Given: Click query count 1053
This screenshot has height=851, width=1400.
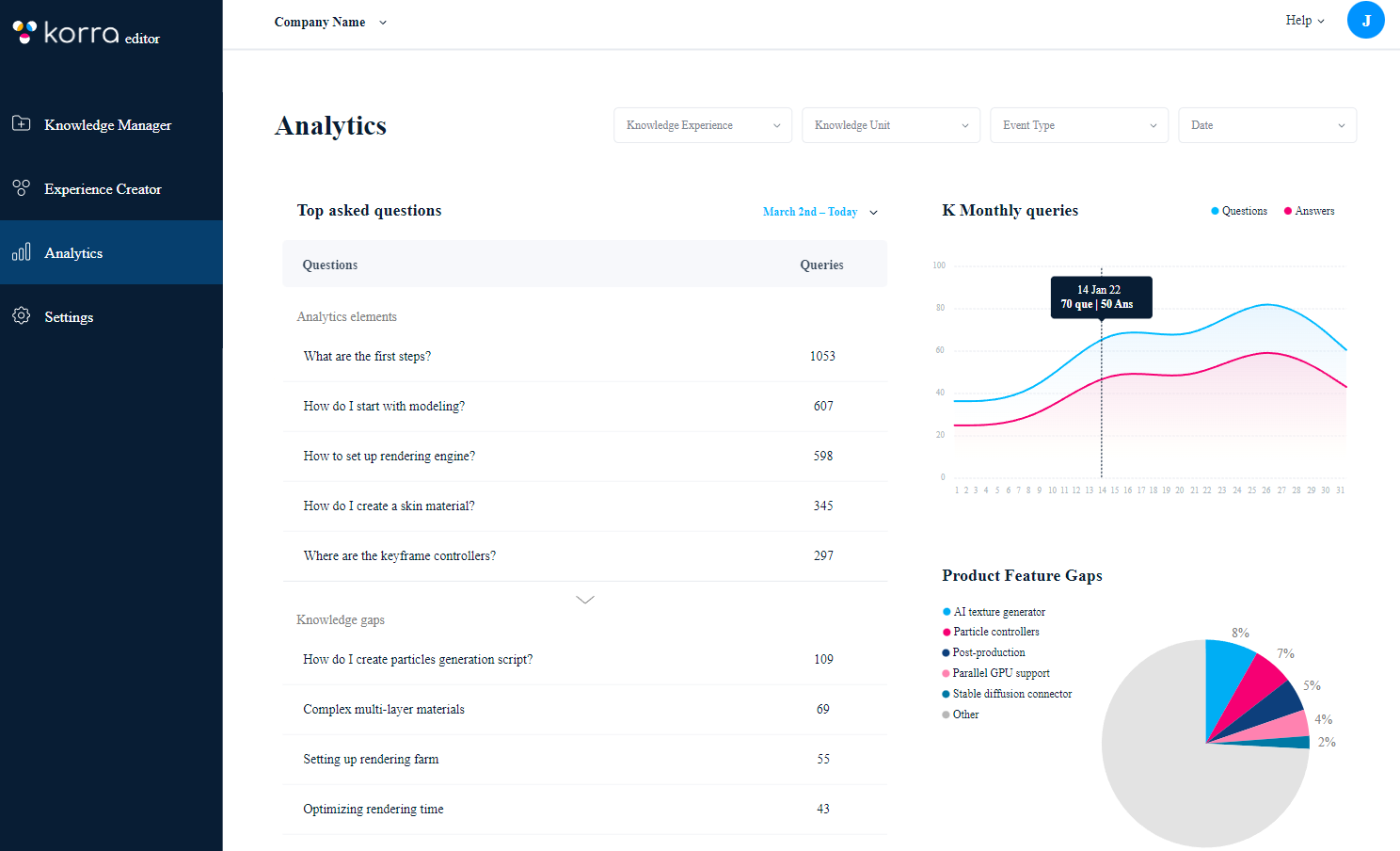Looking at the screenshot, I should (x=822, y=357).
